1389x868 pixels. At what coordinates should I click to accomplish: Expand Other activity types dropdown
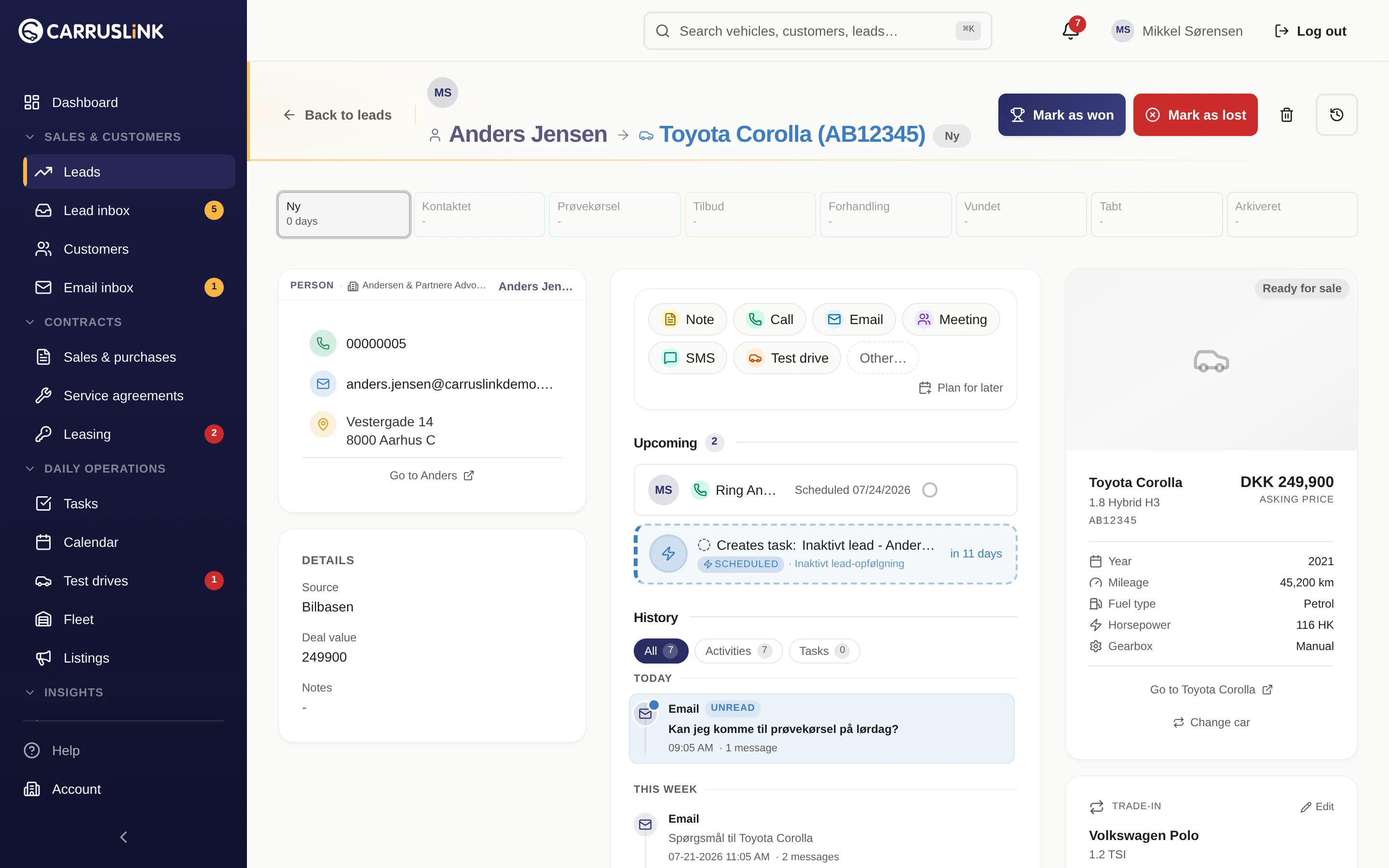(883, 358)
